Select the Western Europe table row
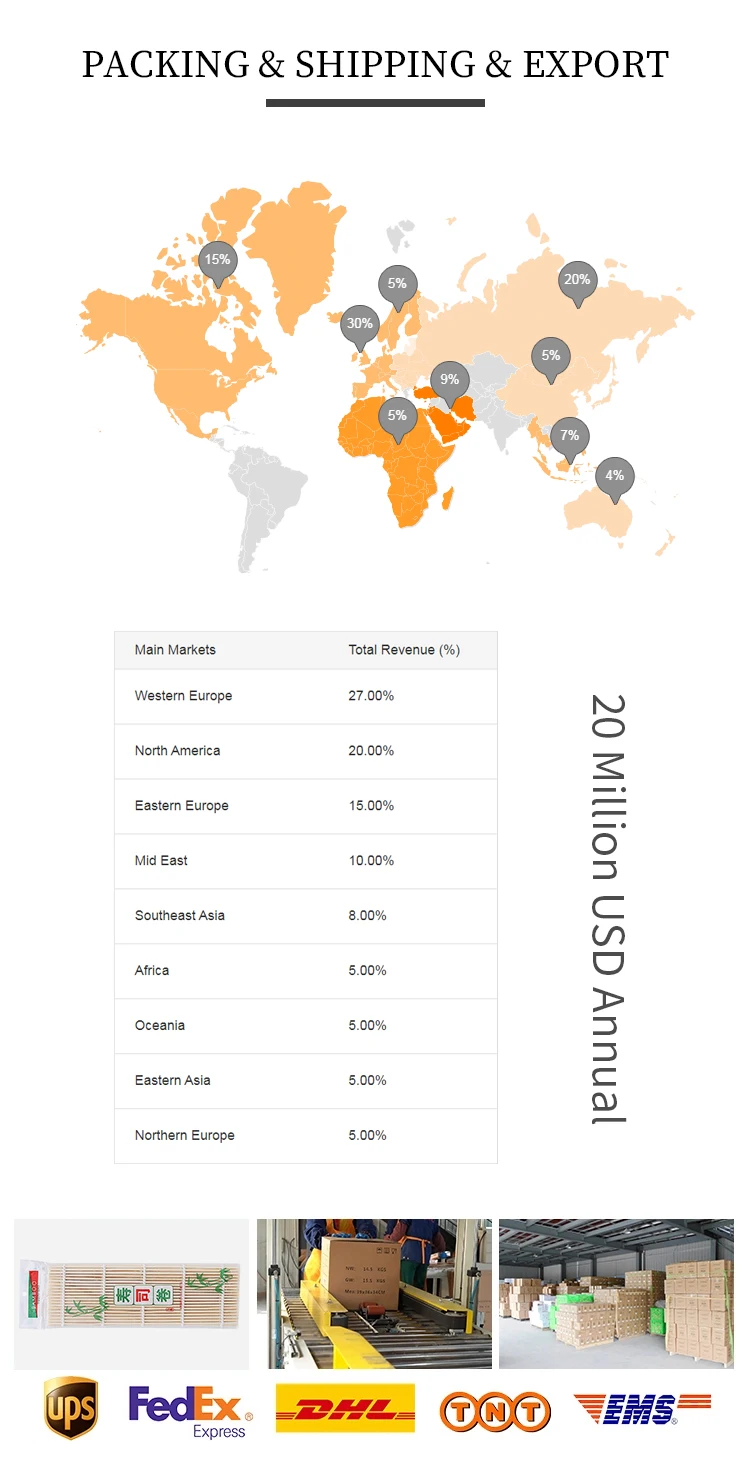 (x=305, y=696)
